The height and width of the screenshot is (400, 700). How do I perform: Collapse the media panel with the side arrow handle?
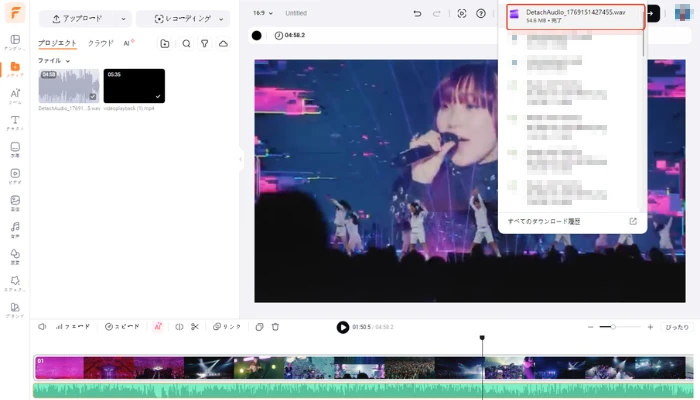(241, 159)
